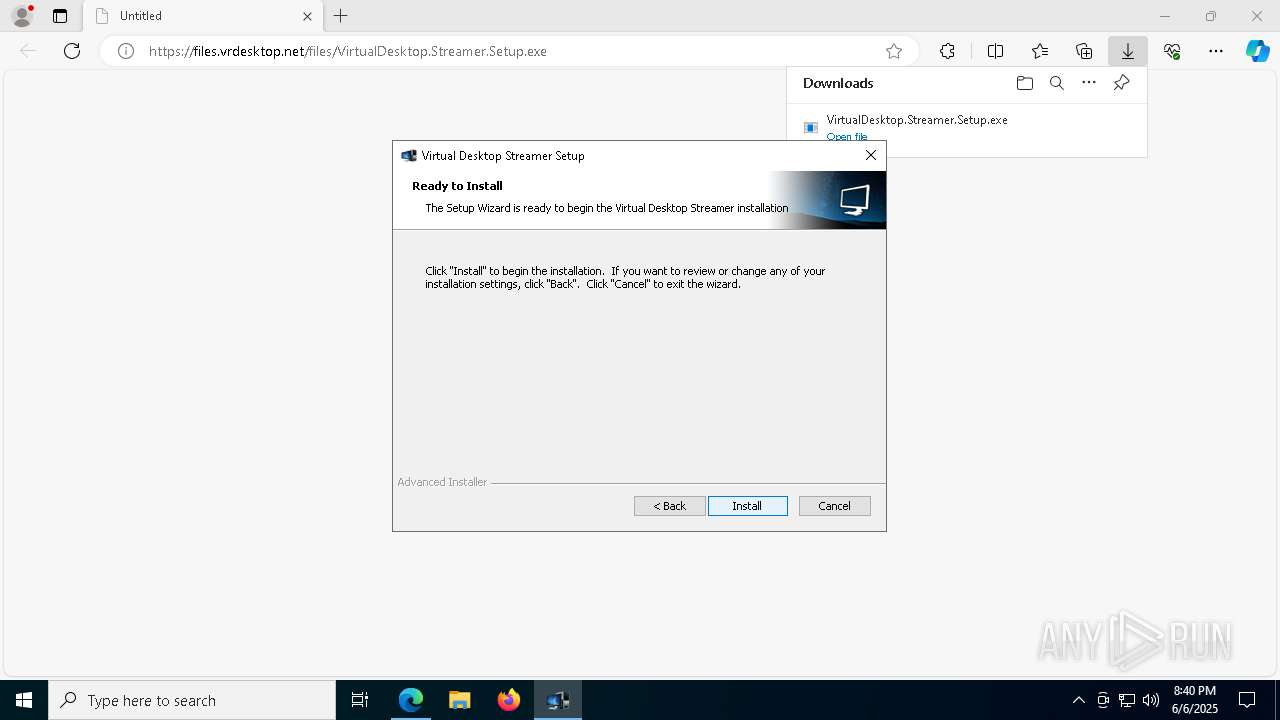1280x720 pixels.
Task: Toggle the Split screen icon
Action: [995, 51]
